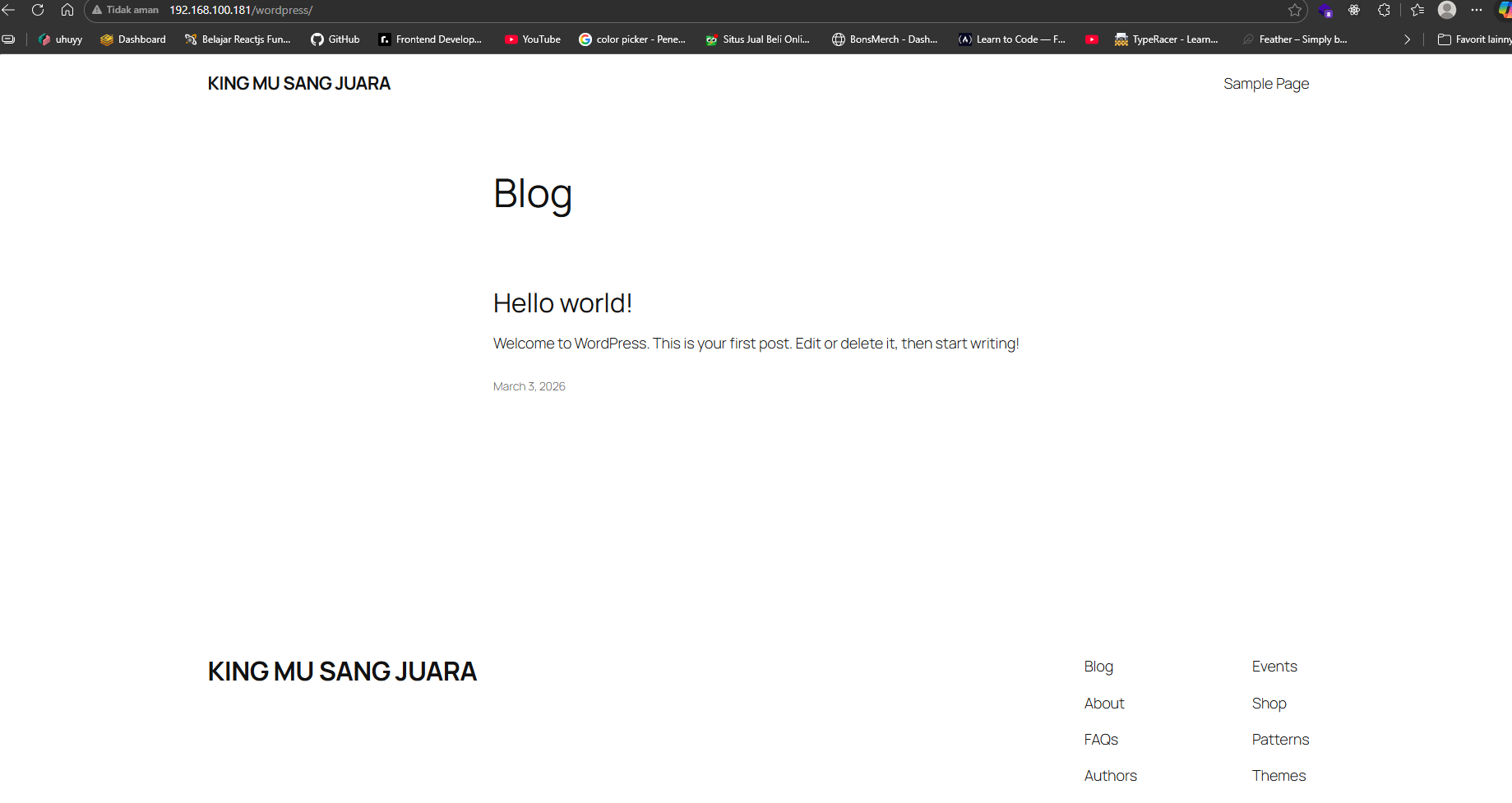
Task: Open the 'BonsMerch - Dash...' bookmark
Action: (x=885, y=39)
